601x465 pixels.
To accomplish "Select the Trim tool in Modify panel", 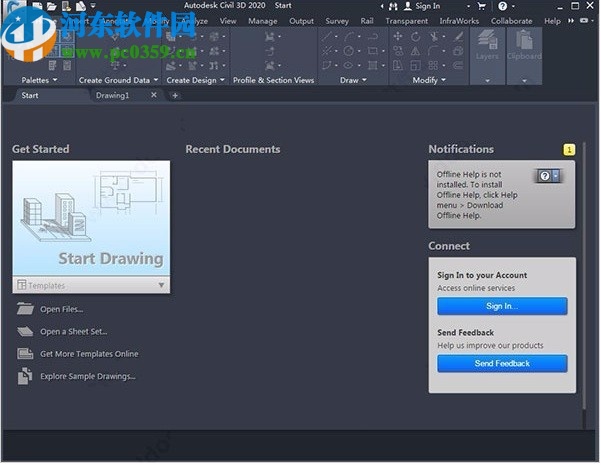I will point(434,36).
